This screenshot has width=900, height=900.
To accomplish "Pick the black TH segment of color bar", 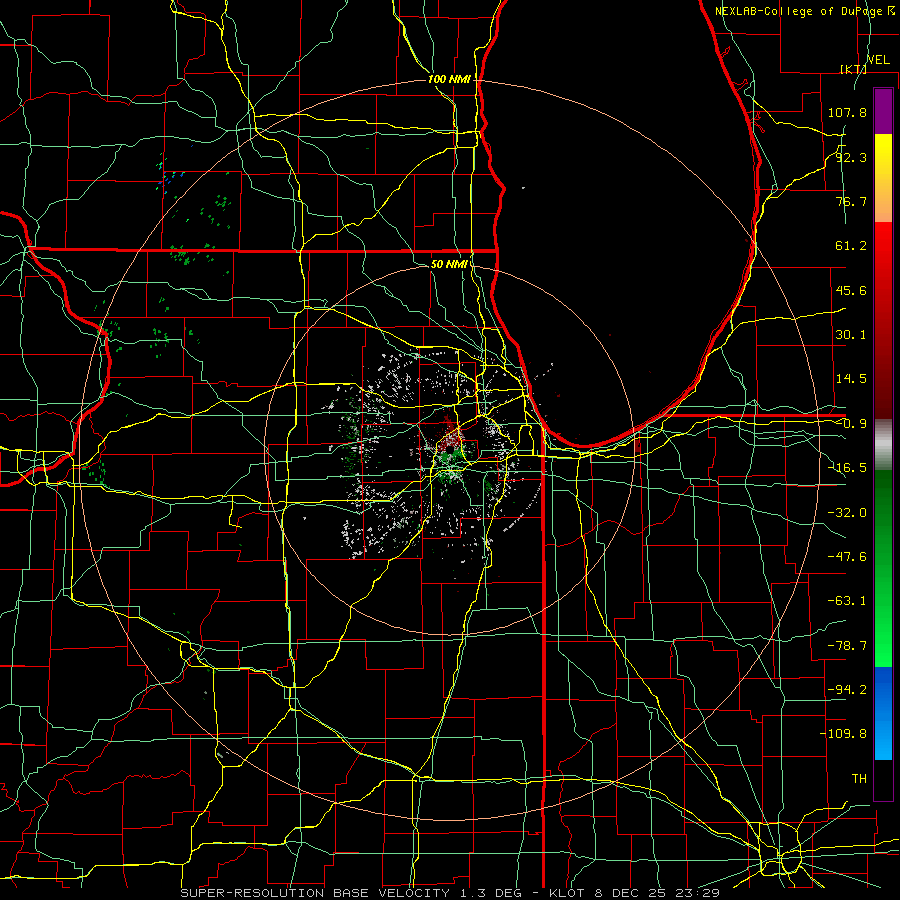I will point(883,779).
